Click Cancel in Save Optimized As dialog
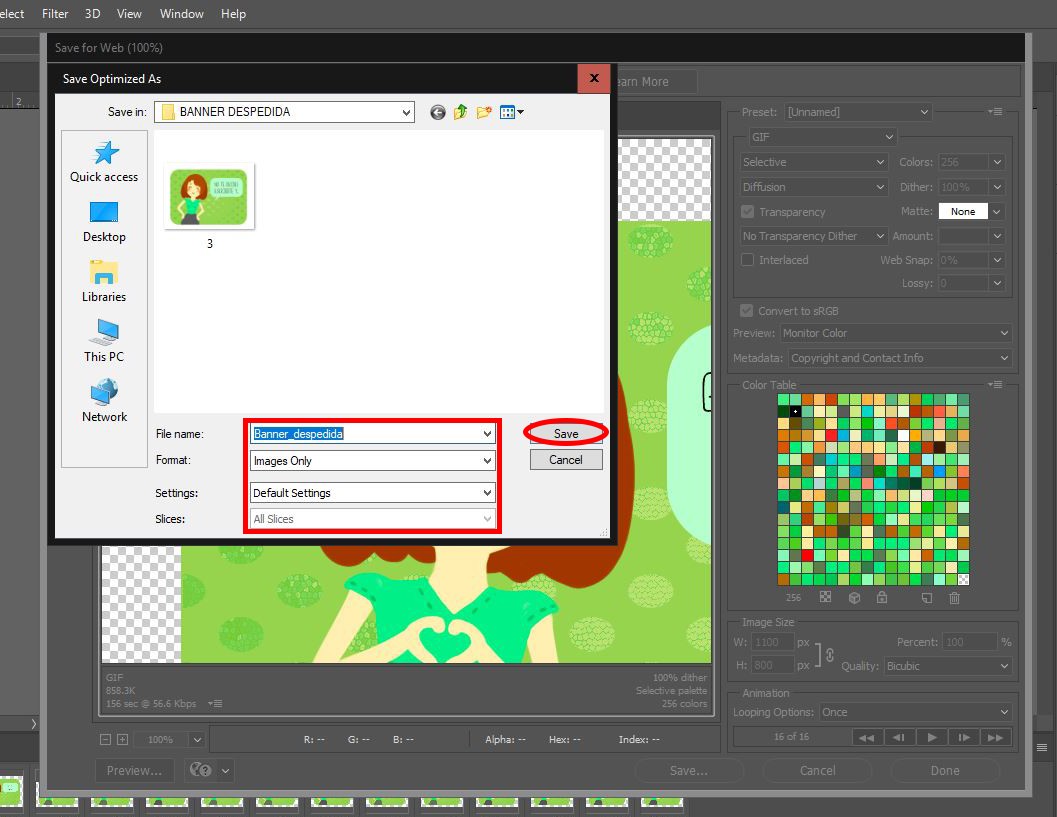The height and width of the screenshot is (817, 1057). click(x=566, y=460)
